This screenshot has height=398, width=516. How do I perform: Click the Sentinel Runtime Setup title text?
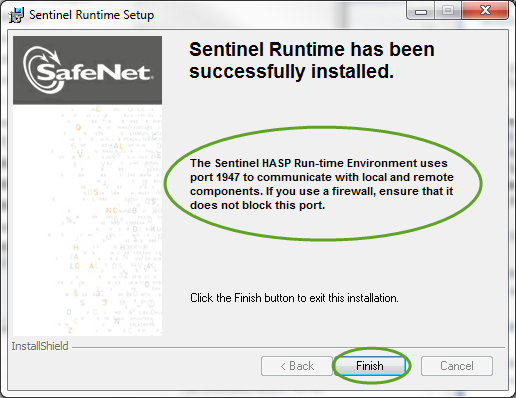pyautogui.click(x=91, y=15)
